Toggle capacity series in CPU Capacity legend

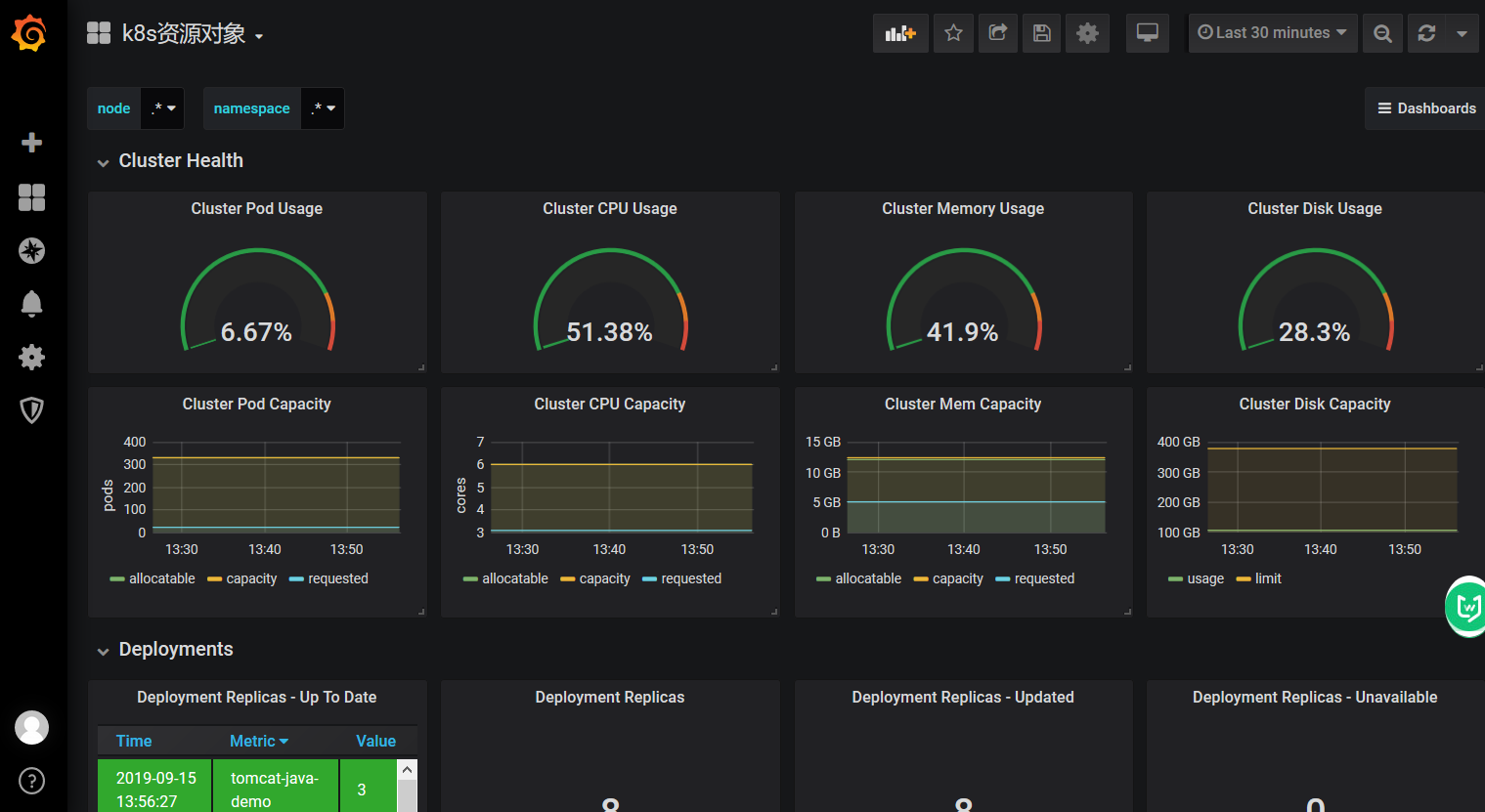pos(604,578)
